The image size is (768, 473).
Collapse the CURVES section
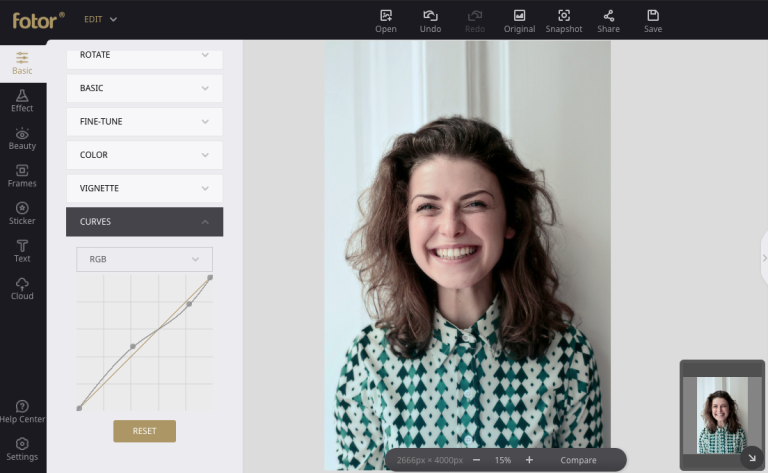pos(144,222)
